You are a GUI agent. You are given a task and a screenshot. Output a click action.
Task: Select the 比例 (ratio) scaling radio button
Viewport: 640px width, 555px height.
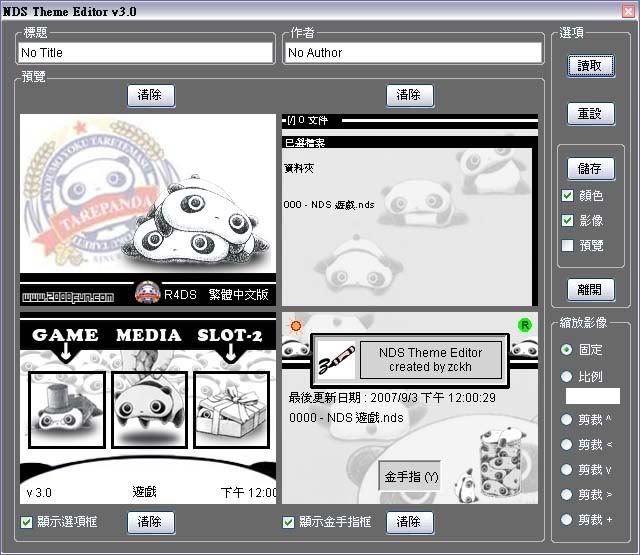pos(567,376)
